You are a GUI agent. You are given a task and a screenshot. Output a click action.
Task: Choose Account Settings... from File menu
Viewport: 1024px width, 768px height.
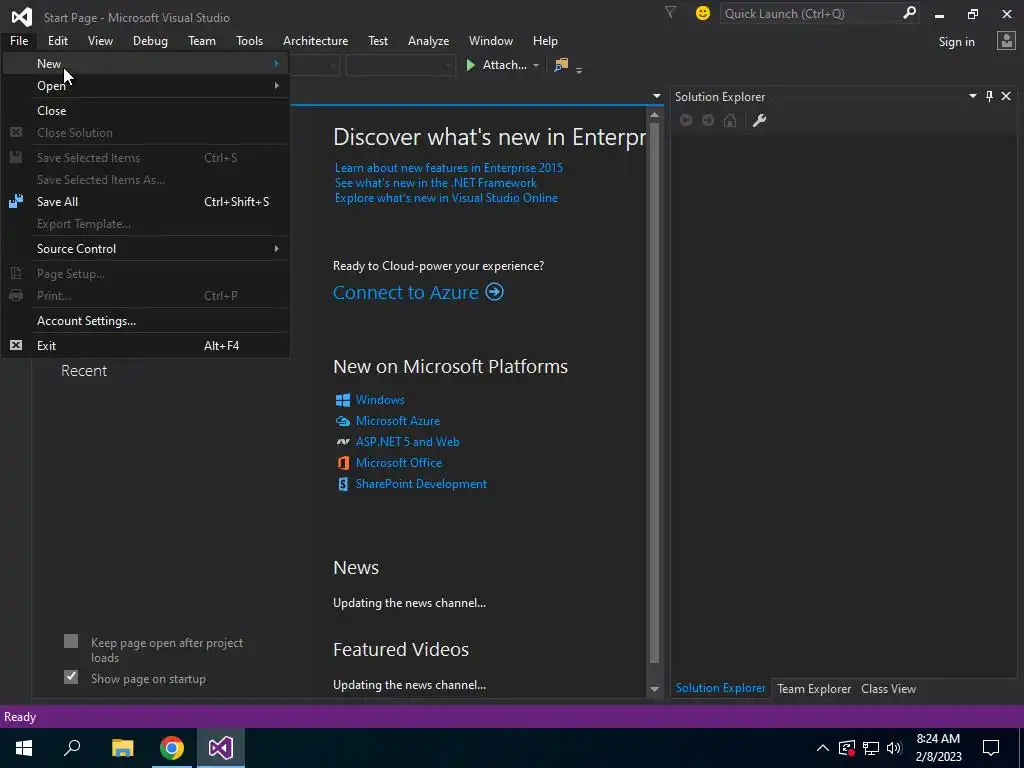(x=145, y=321)
